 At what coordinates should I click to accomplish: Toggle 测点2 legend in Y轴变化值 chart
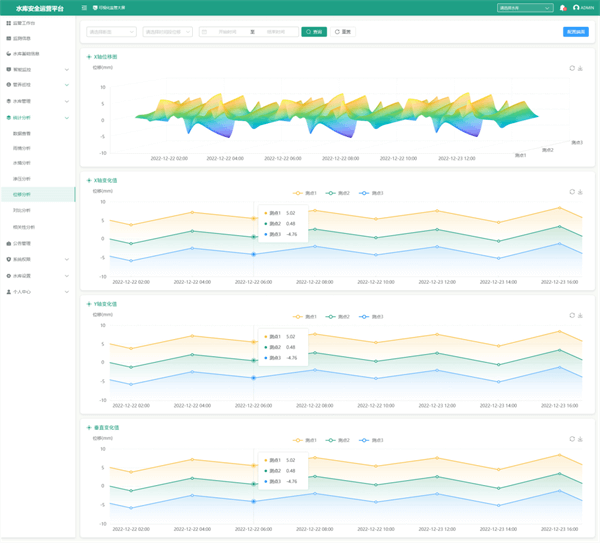point(338,317)
